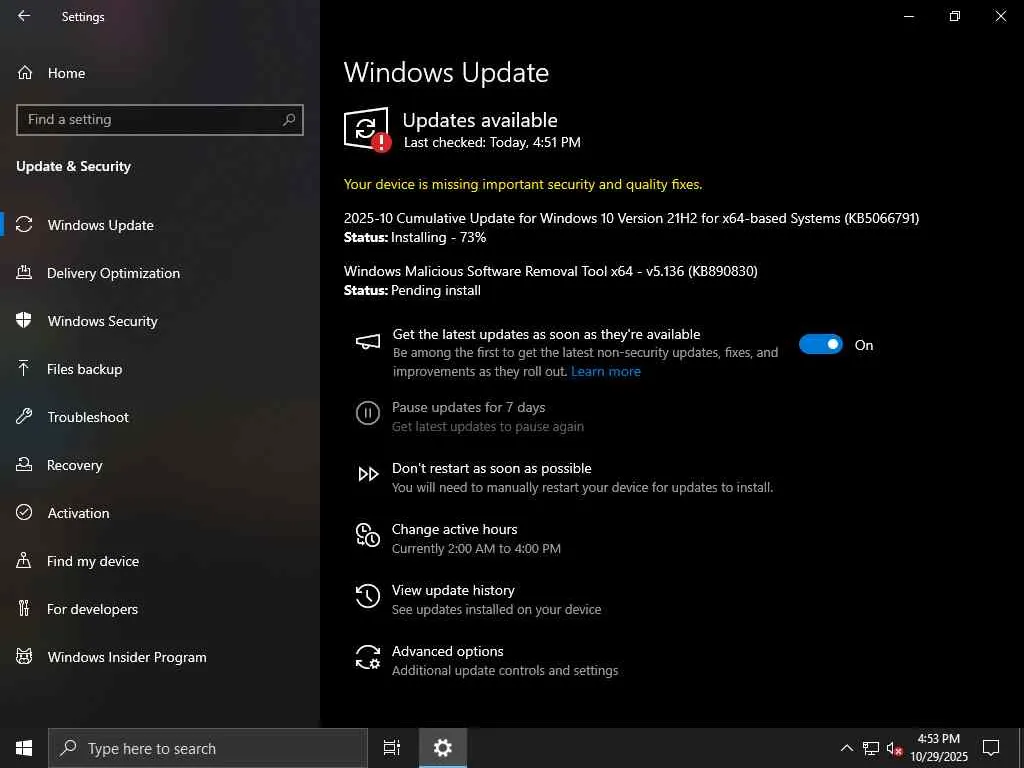Click the Last checked: Today, 4:51 PM text
Image resolution: width=1024 pixels, height=768 pixels.
point(492,142)
